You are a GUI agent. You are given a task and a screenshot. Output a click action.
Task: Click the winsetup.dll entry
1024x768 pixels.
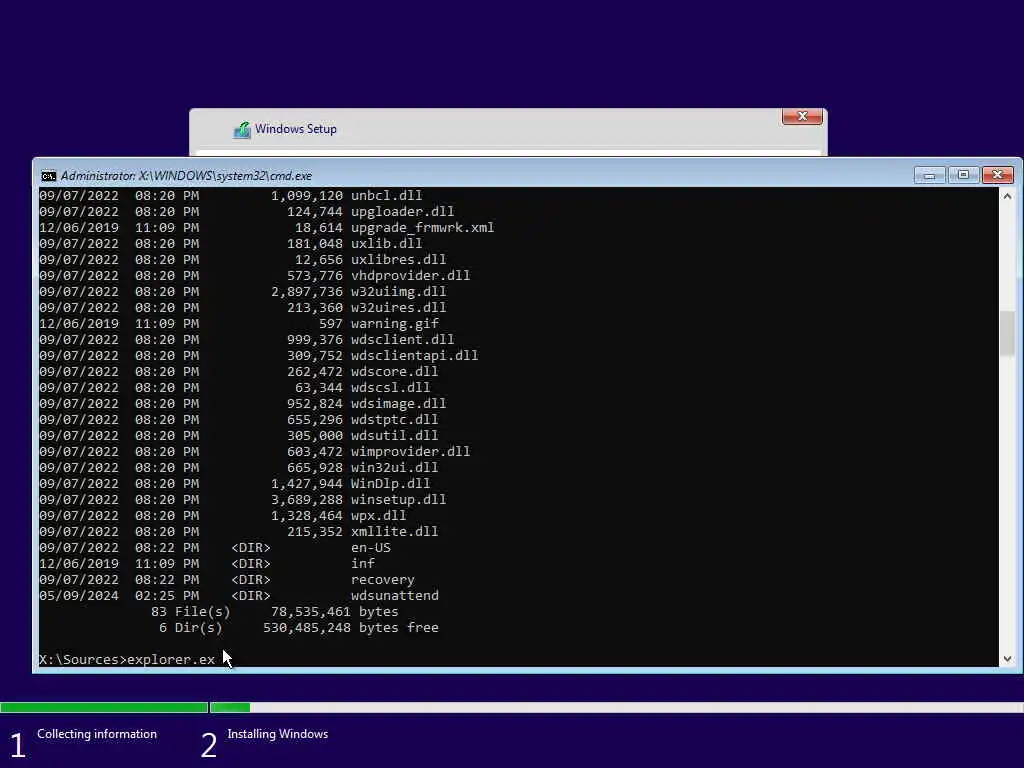tap(398, 500)
